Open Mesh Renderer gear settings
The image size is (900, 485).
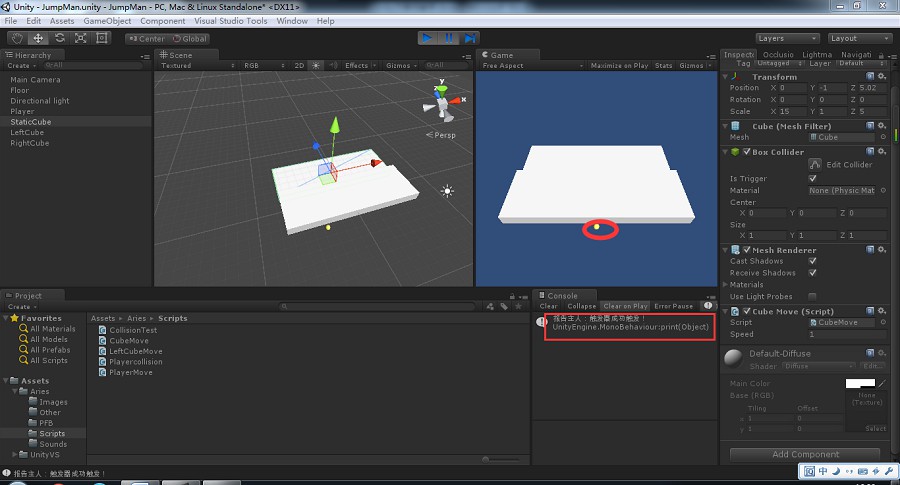pyautogui.click(x=882, y=250)
